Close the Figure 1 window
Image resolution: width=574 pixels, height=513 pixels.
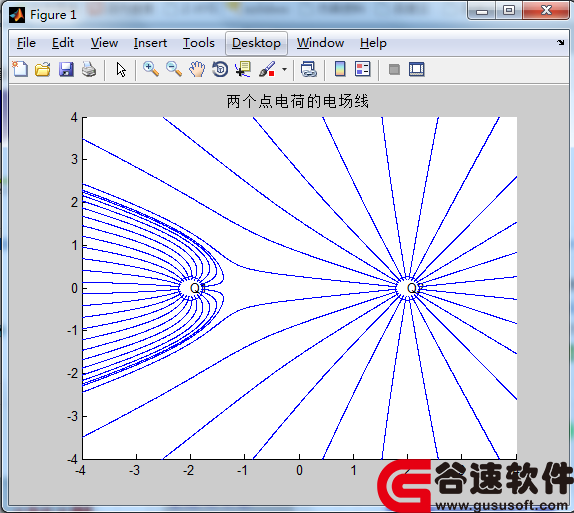(546, 11)
